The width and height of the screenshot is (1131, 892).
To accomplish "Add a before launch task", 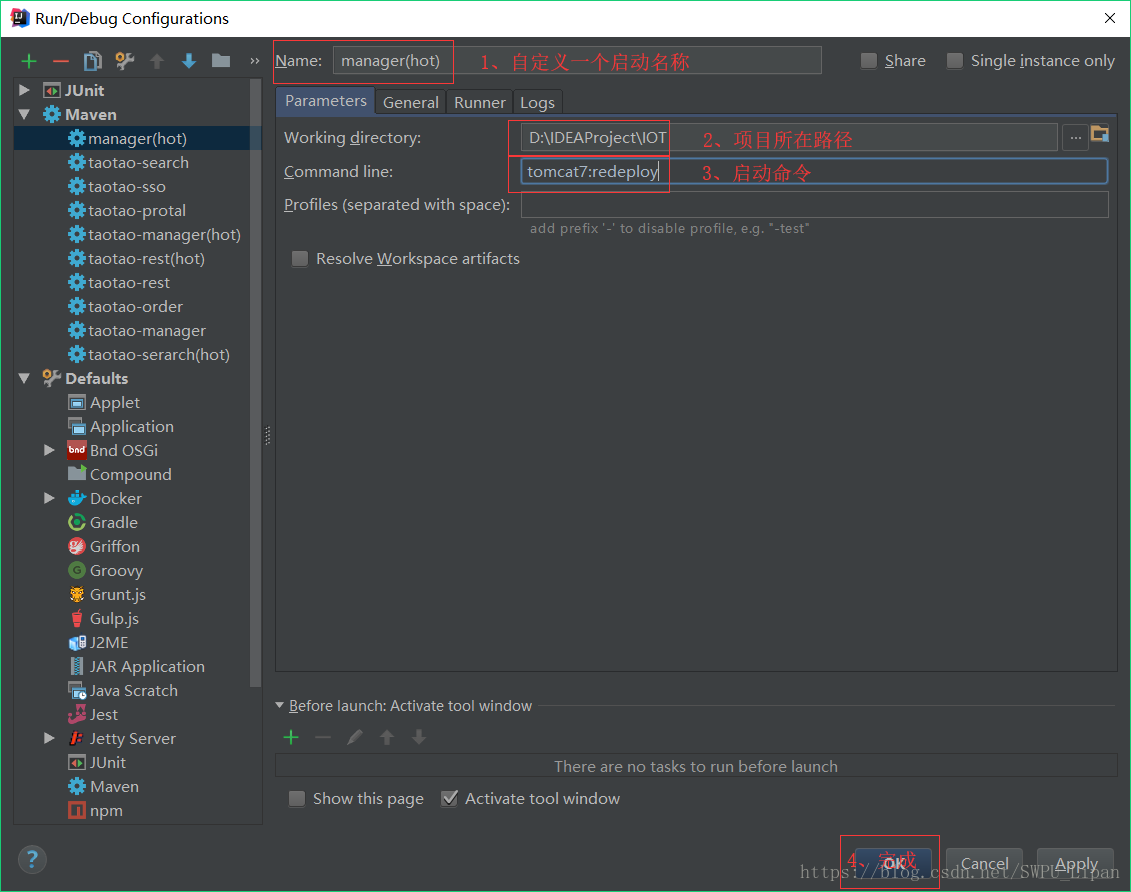I will [x=291, y=737].
